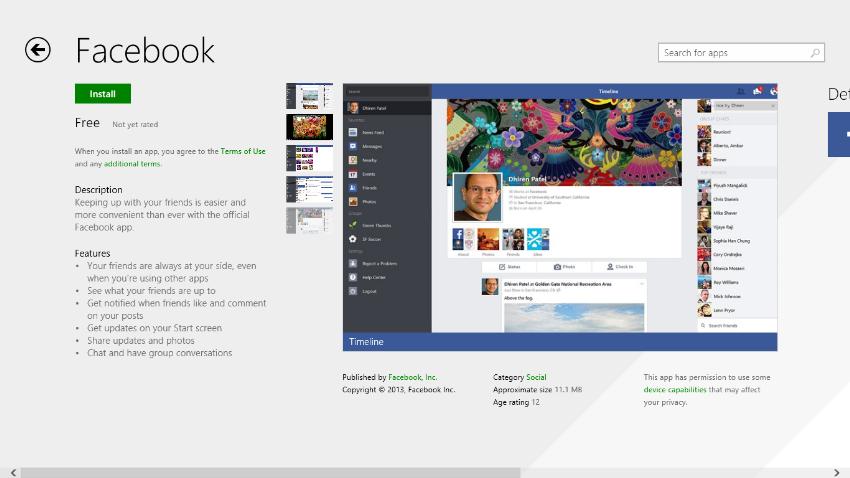Select the third thumbnail showing the photo grid
This screenshot has width=850, height=478.
click(x=310, y=158)
